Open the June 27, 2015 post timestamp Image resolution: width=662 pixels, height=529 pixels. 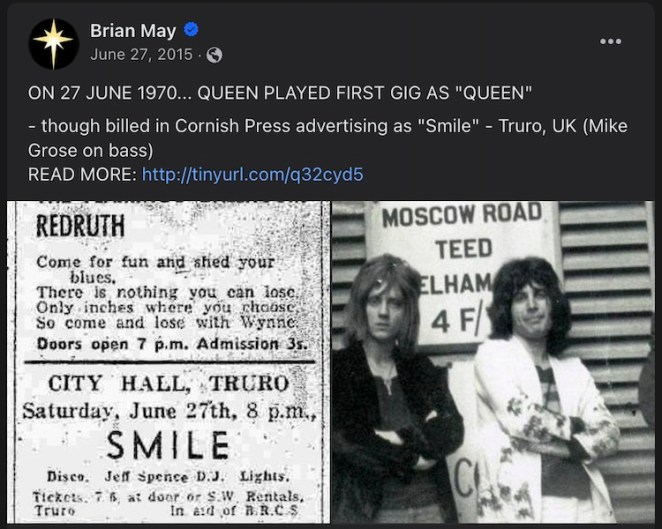pos(142,55)
